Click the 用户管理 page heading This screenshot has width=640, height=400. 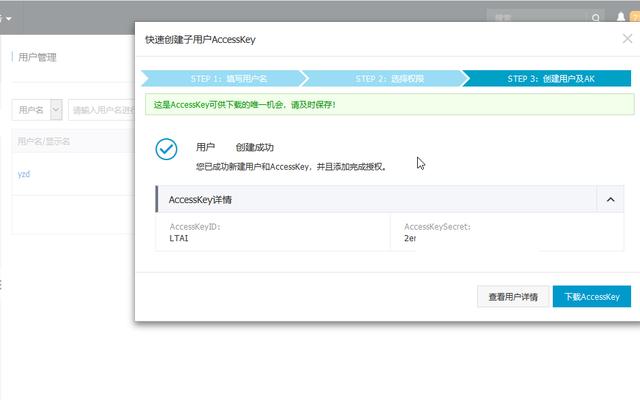(x=38, y=57)
